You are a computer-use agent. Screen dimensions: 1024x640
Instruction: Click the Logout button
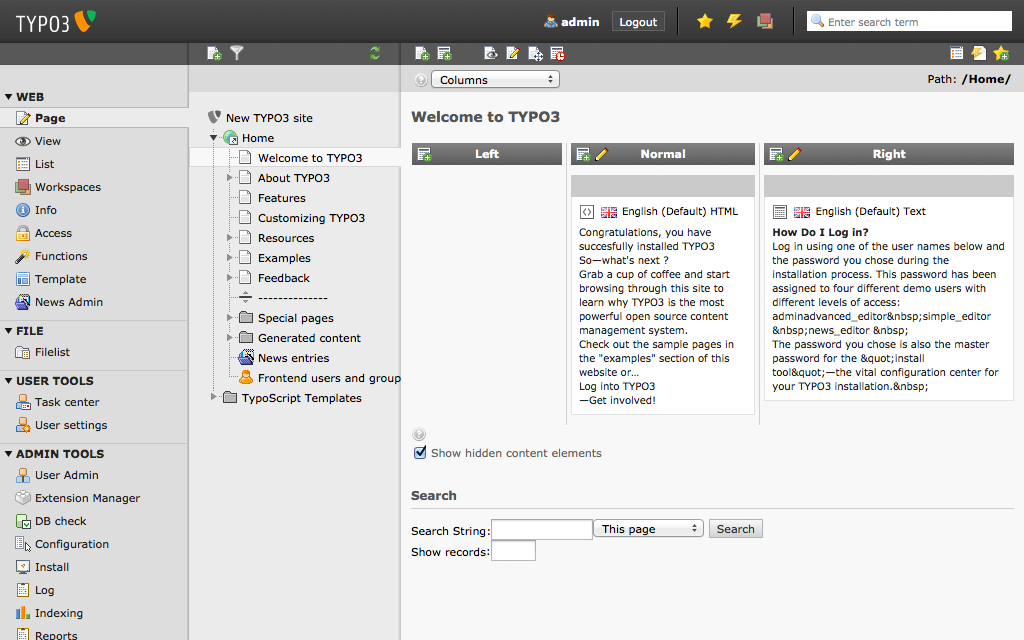coord(638,21)
